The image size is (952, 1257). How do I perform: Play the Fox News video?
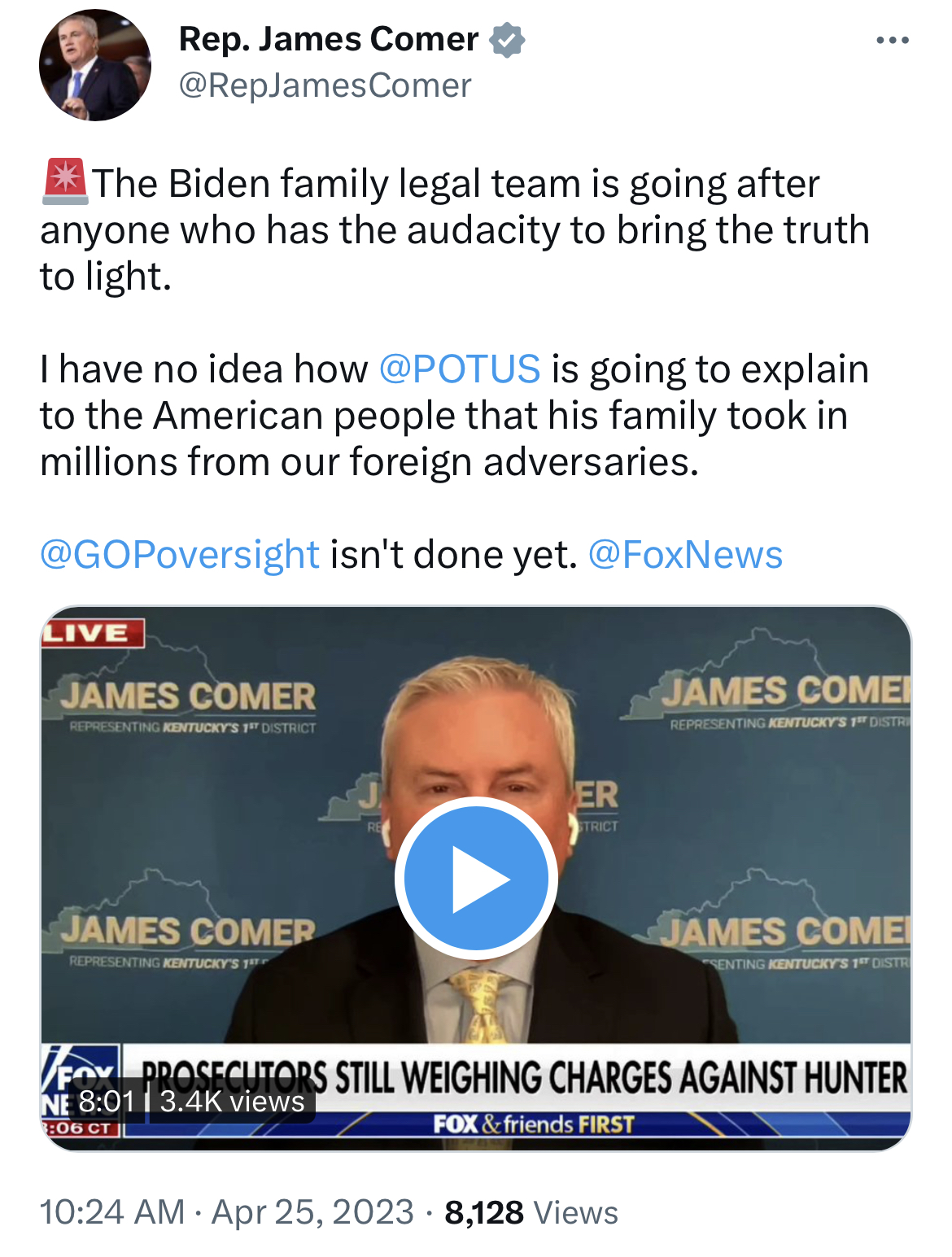point(476,878)
